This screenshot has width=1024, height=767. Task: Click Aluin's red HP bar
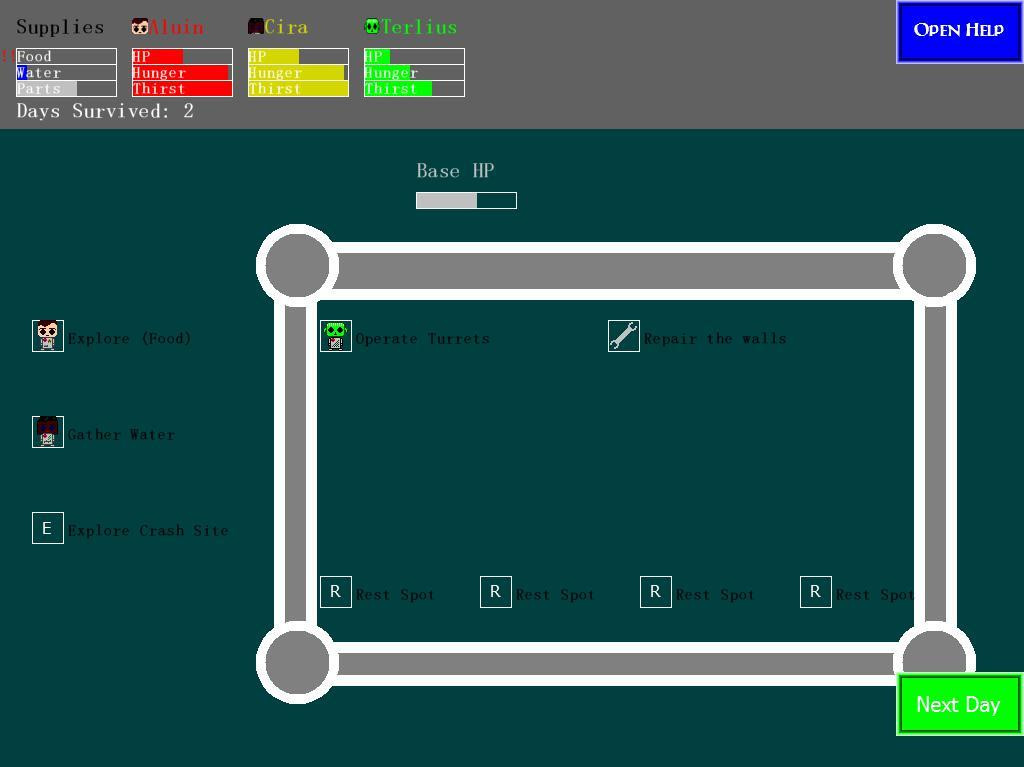point(182,56)
